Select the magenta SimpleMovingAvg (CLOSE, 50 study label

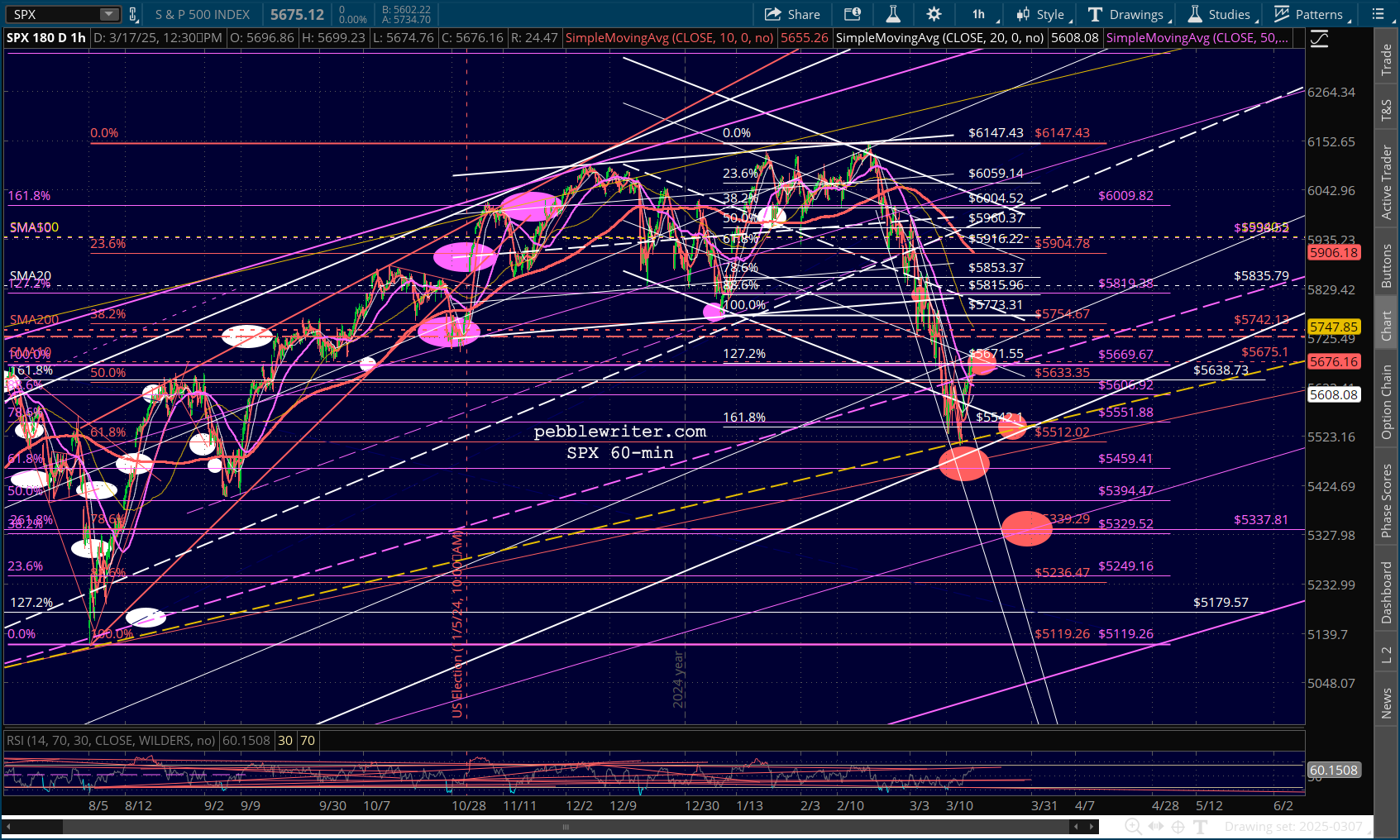click(x=1197, y=38)
